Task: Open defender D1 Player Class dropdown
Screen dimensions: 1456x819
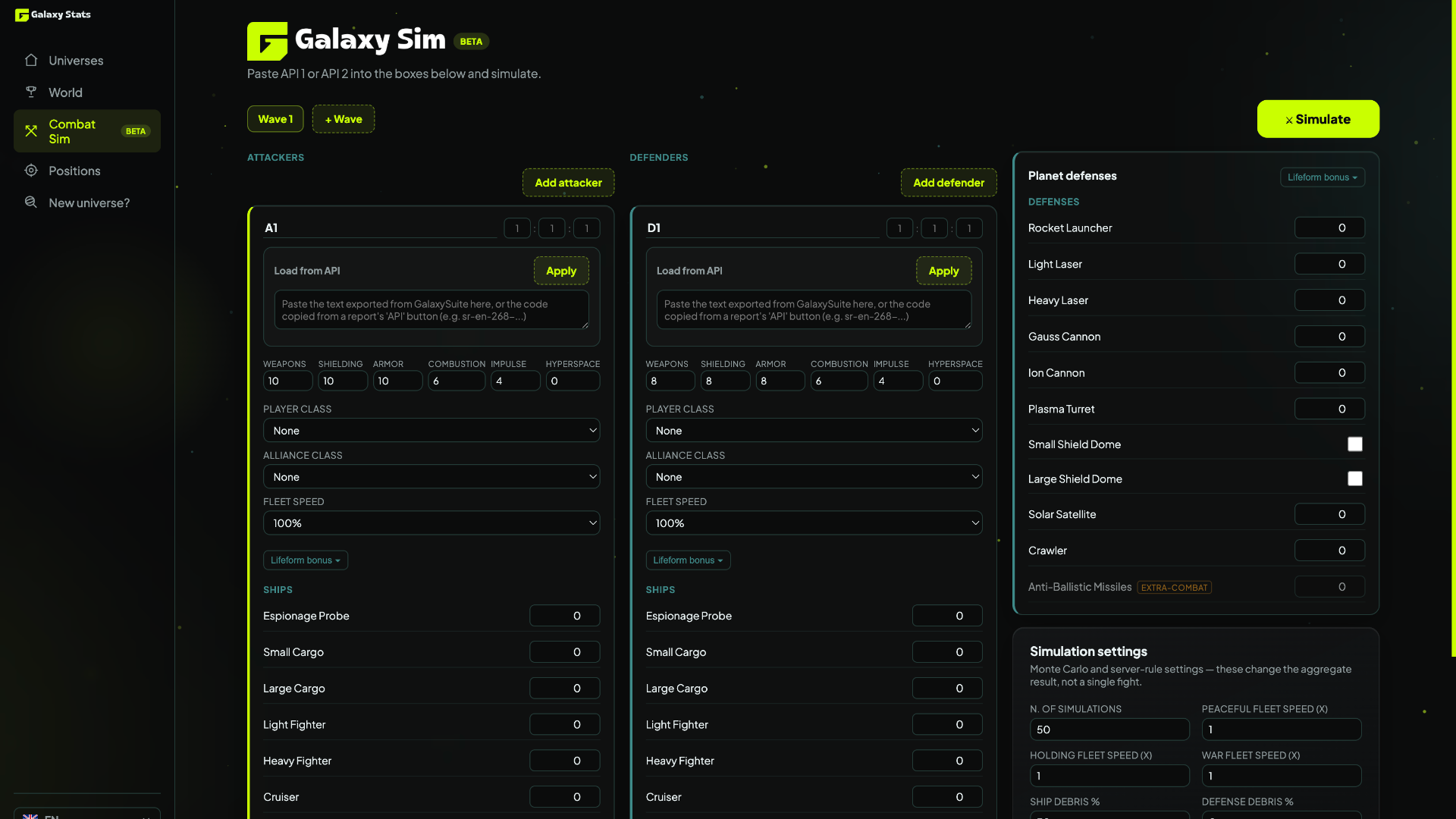Action: click(x=814, y=431)
